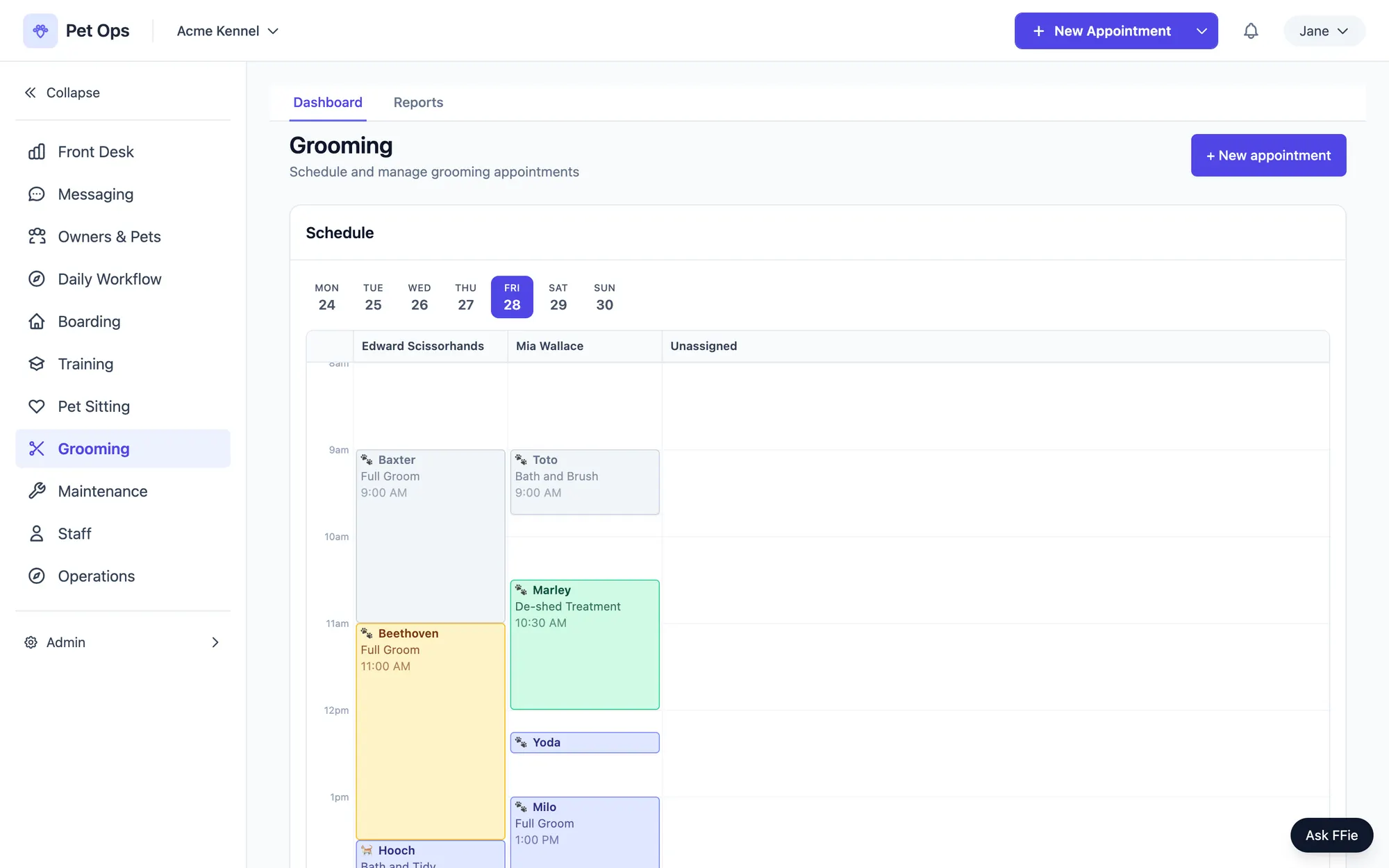The width and height of the screenshot is (1389, 868).
Task: Select Monday 24 in the schedule
Action: pos(326,297)
